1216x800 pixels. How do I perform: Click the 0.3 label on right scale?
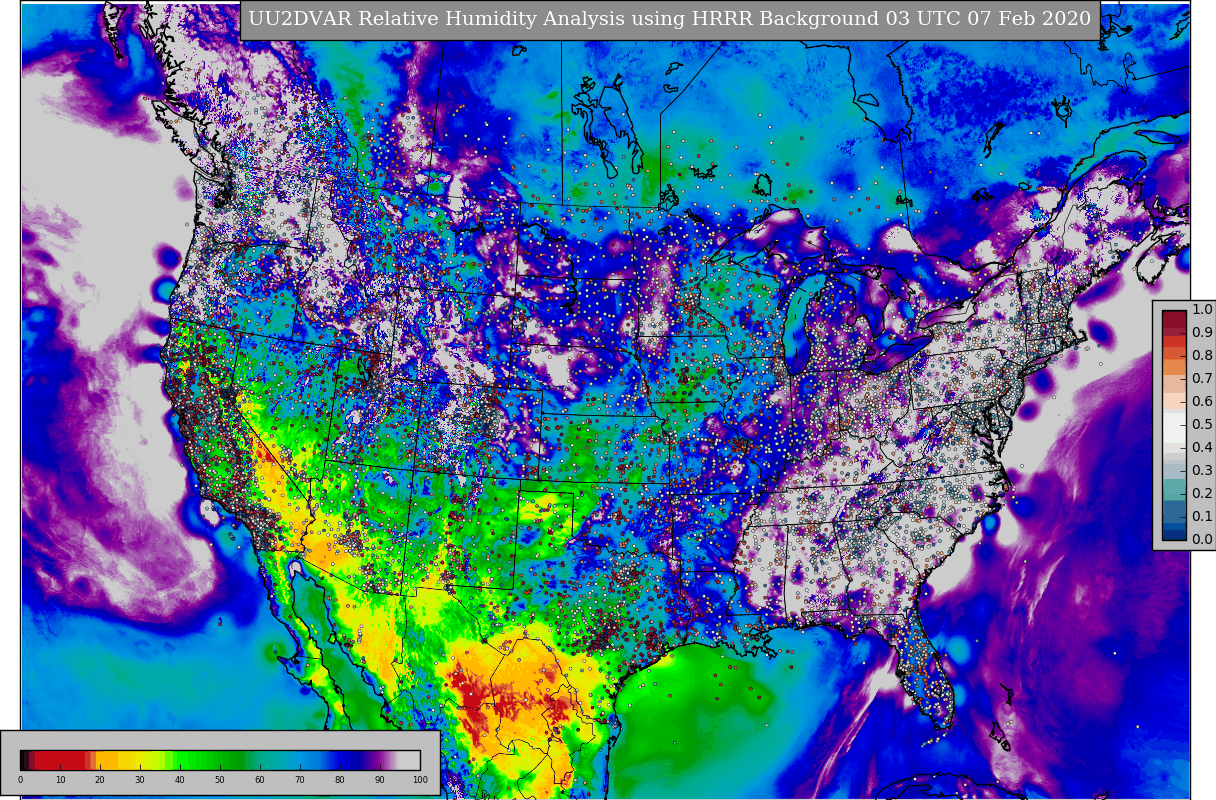point(1202,471)
